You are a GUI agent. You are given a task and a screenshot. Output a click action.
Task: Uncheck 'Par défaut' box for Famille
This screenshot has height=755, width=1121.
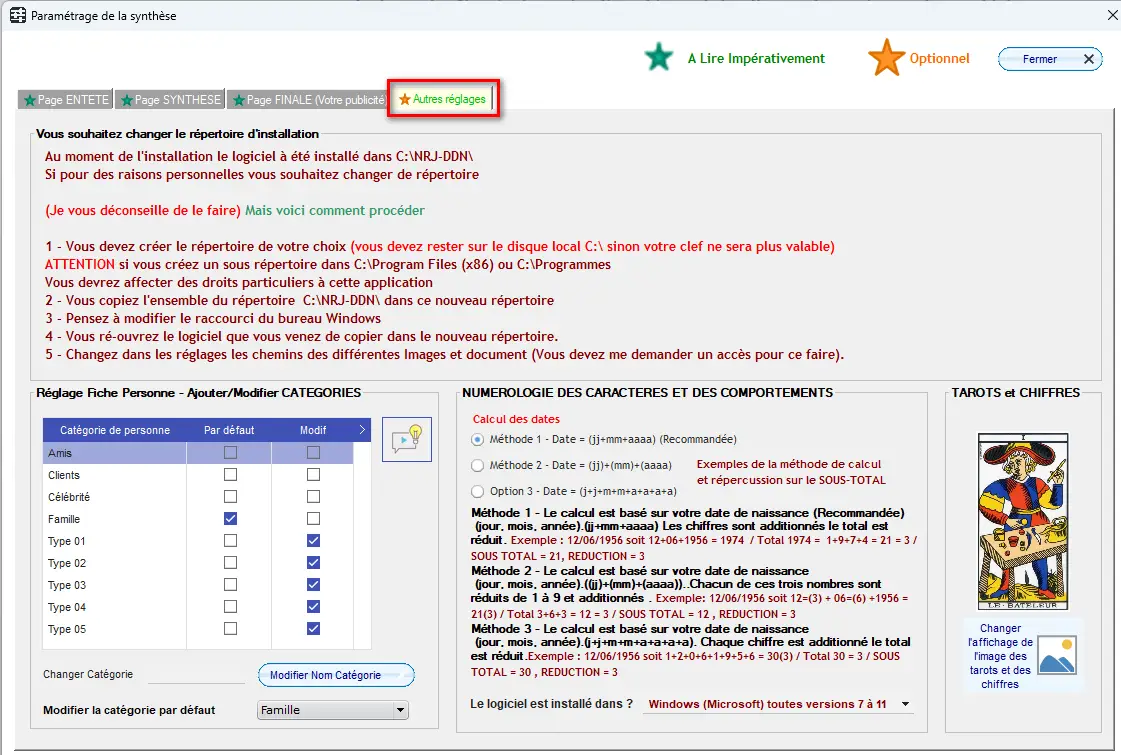tap(231, 519)
